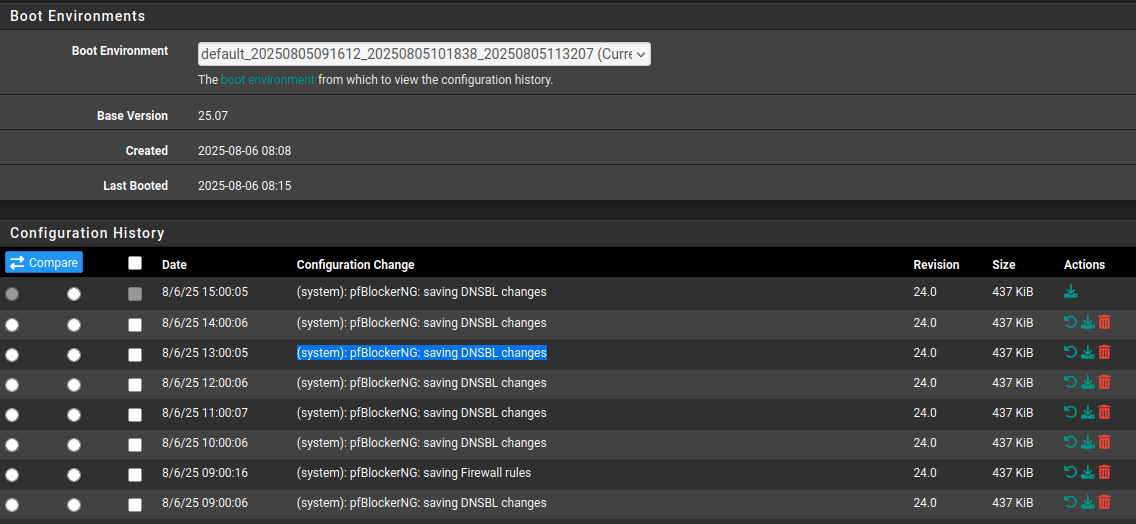Click the Base Version value 25.07
The width and height of the screenshot is (1136, 524).
(213, 116)
